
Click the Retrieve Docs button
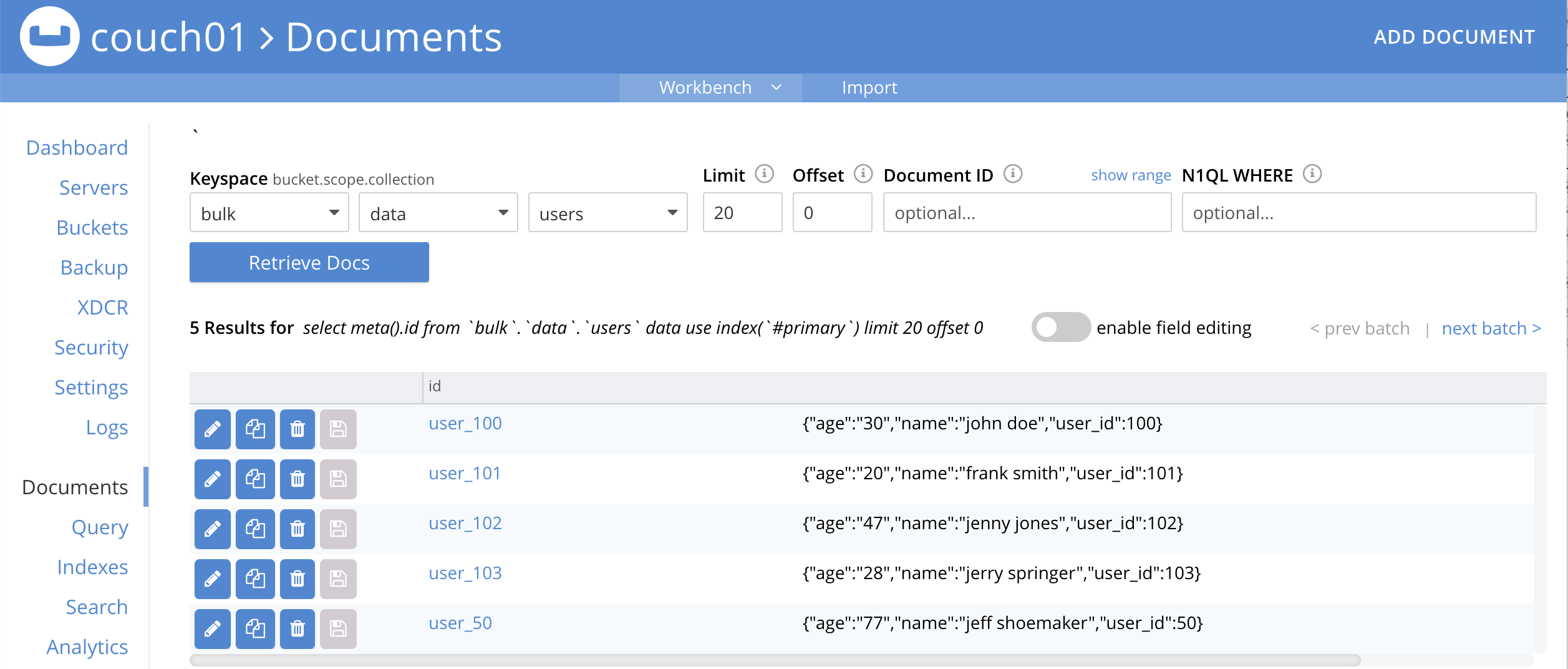point(309,262)
